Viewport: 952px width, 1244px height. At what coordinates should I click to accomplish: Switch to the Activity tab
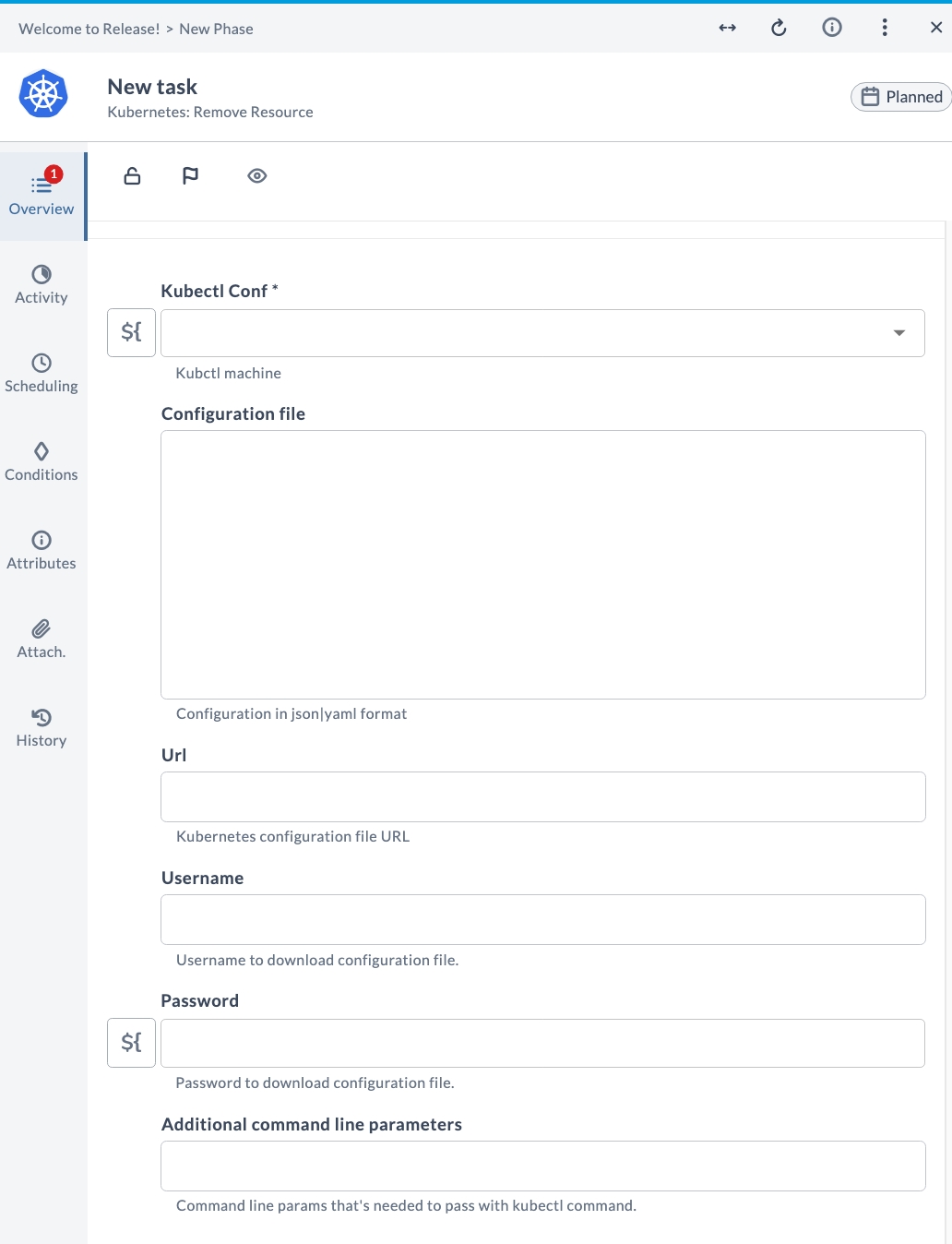coord(42,284)
